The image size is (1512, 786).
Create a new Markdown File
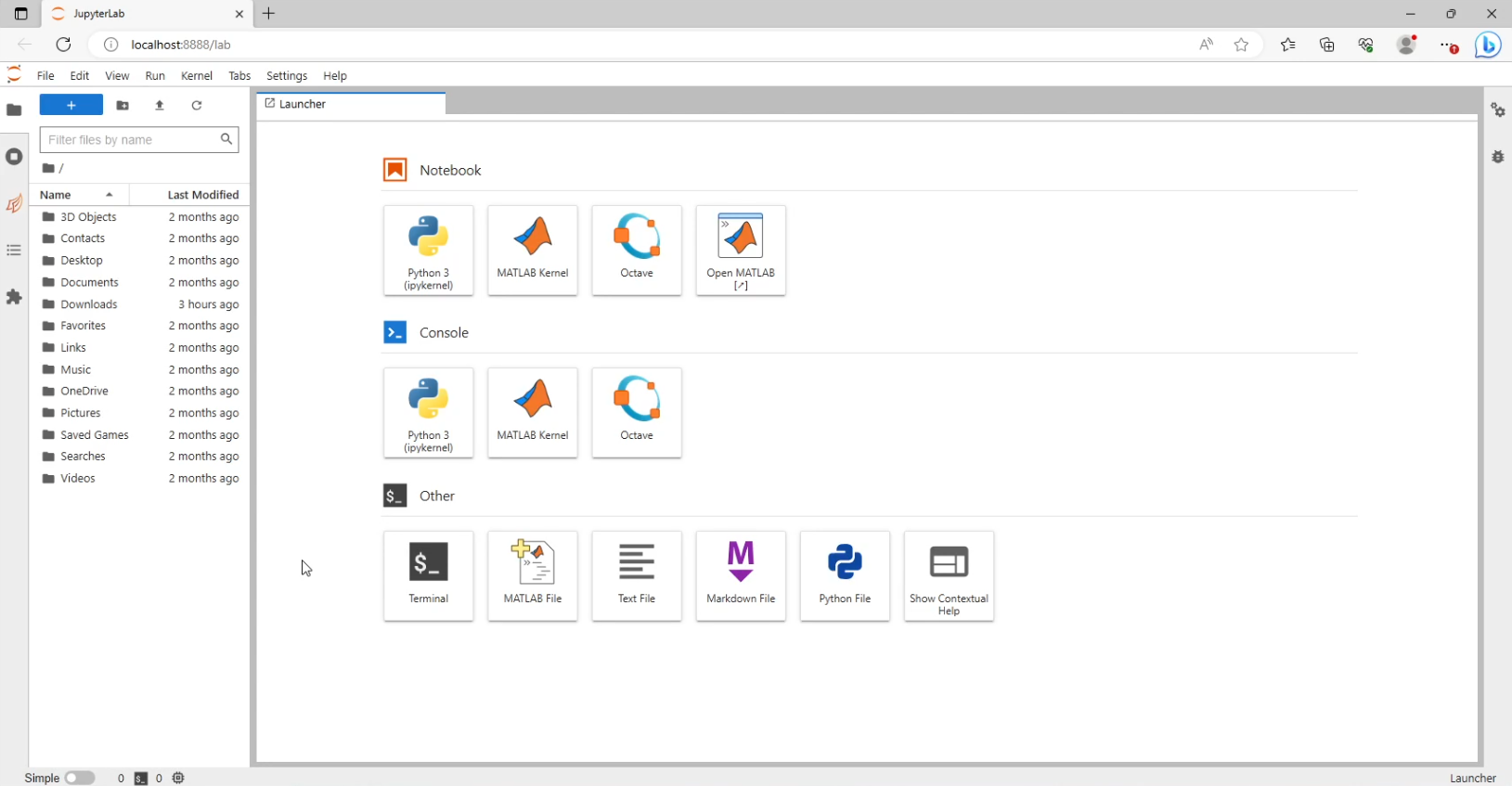tap(741, 576)
